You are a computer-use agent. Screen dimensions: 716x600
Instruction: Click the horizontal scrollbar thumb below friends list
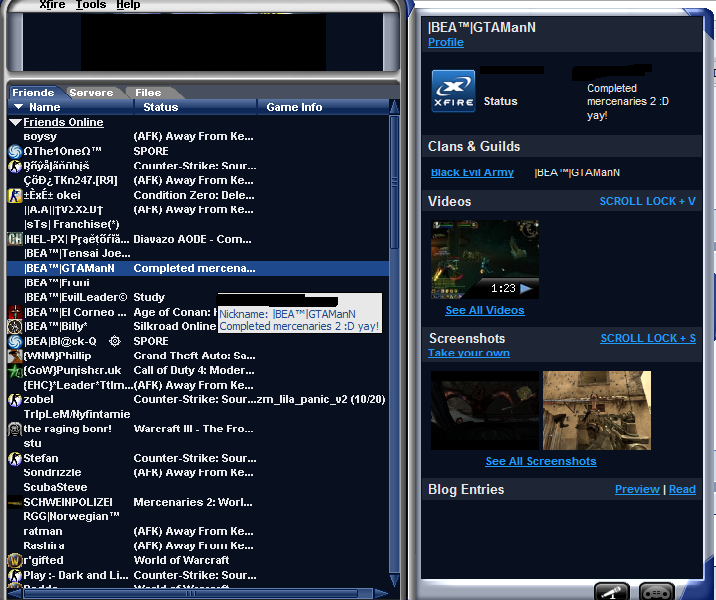[x=191, y=594]
